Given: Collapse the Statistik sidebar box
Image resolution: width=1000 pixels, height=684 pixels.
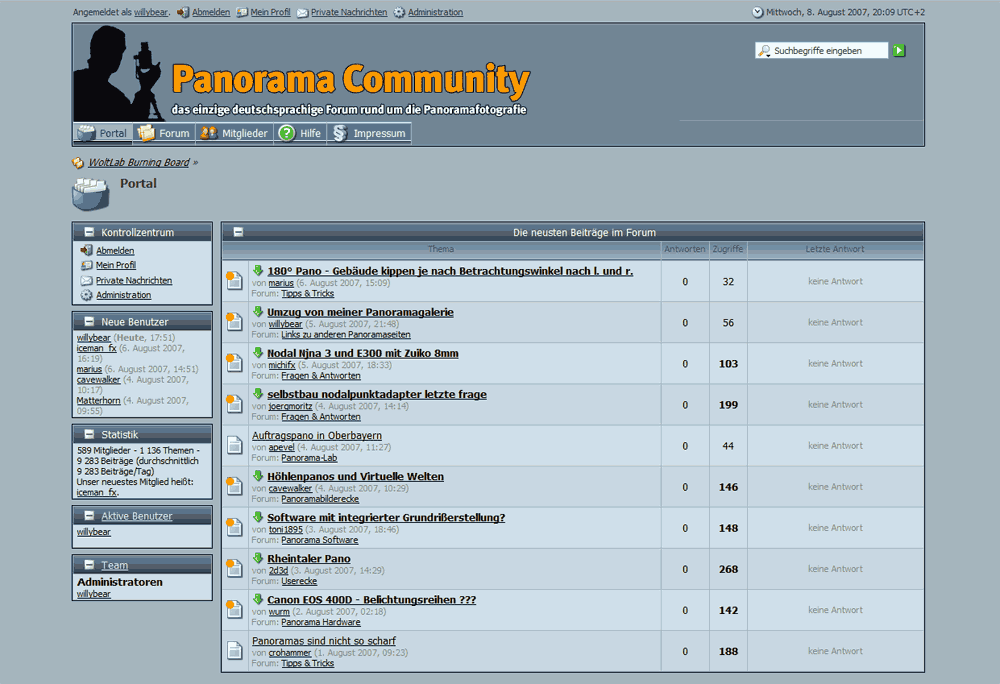Looking at the screenshot, I should 89,435.
